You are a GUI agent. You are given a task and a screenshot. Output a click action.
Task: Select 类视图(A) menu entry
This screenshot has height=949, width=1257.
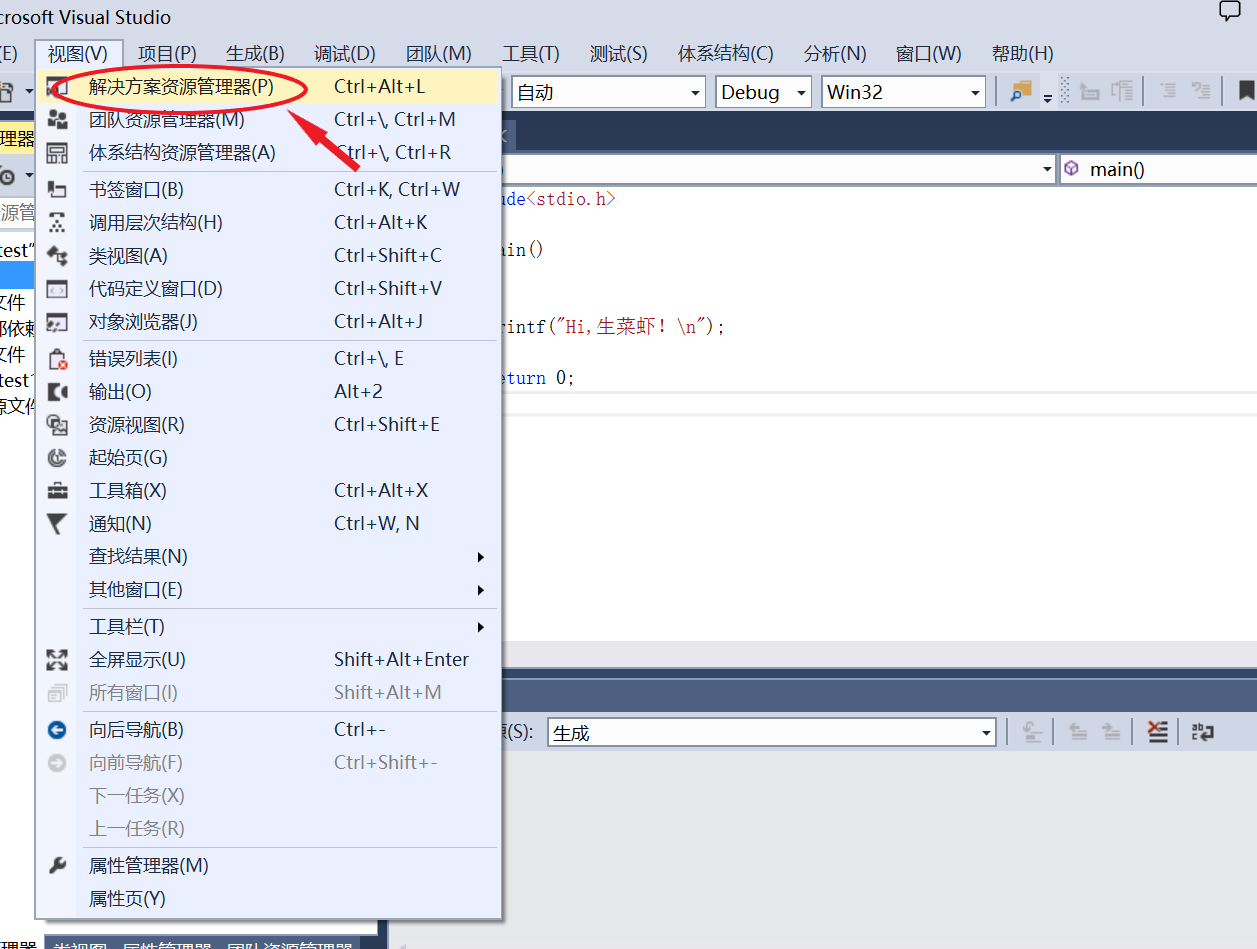click(268, 255)
